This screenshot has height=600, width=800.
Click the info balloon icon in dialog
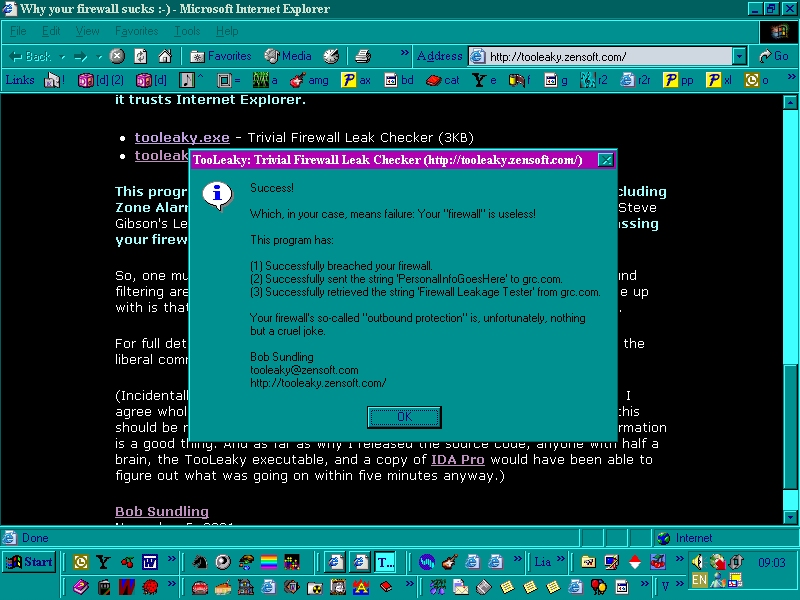tap(217, 195)
